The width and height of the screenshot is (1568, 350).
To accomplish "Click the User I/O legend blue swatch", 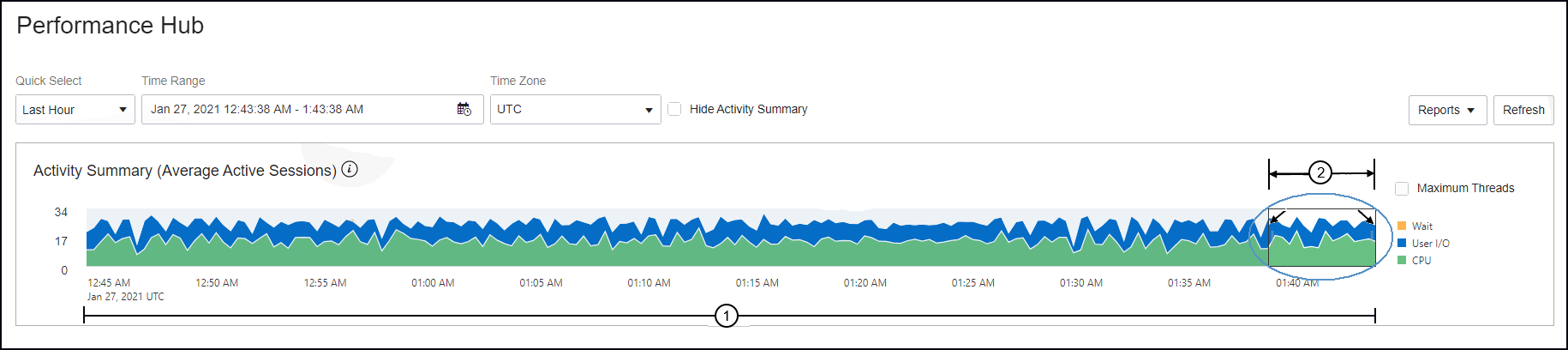I will pos(1402,243).
